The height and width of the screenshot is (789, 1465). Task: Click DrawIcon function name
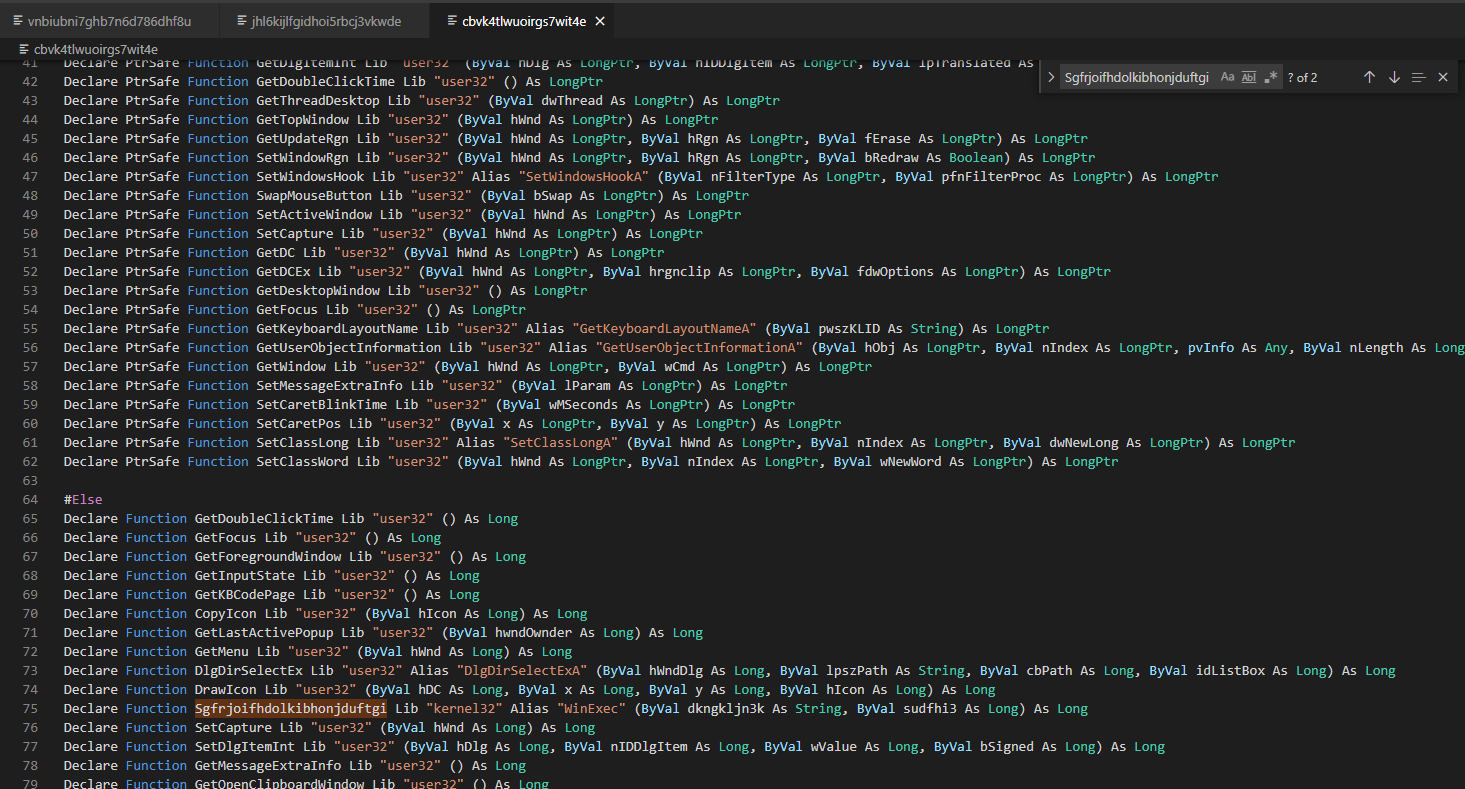coord(225,689)
